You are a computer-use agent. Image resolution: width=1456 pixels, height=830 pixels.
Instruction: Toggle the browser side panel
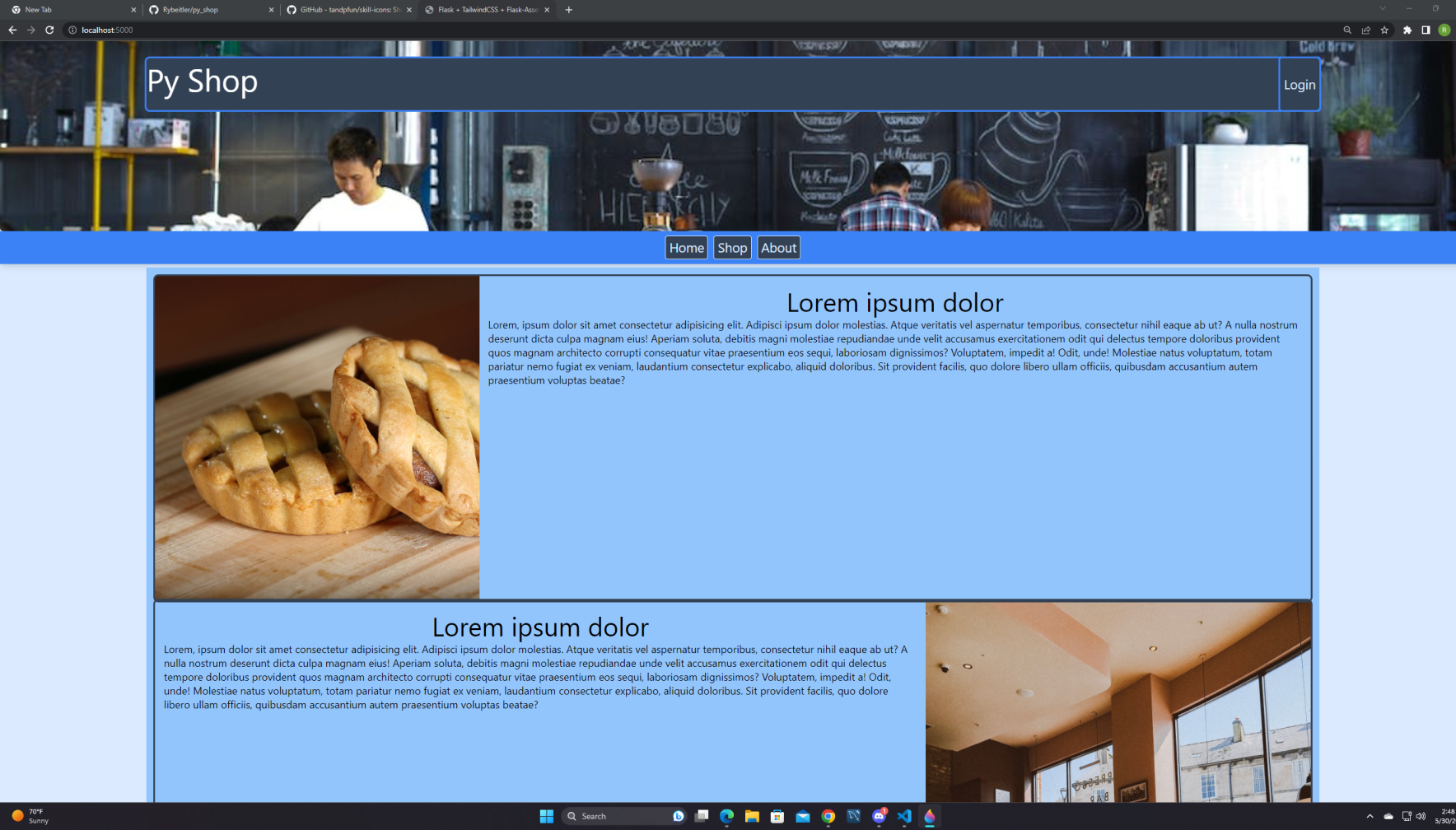tap(1426, 30)
